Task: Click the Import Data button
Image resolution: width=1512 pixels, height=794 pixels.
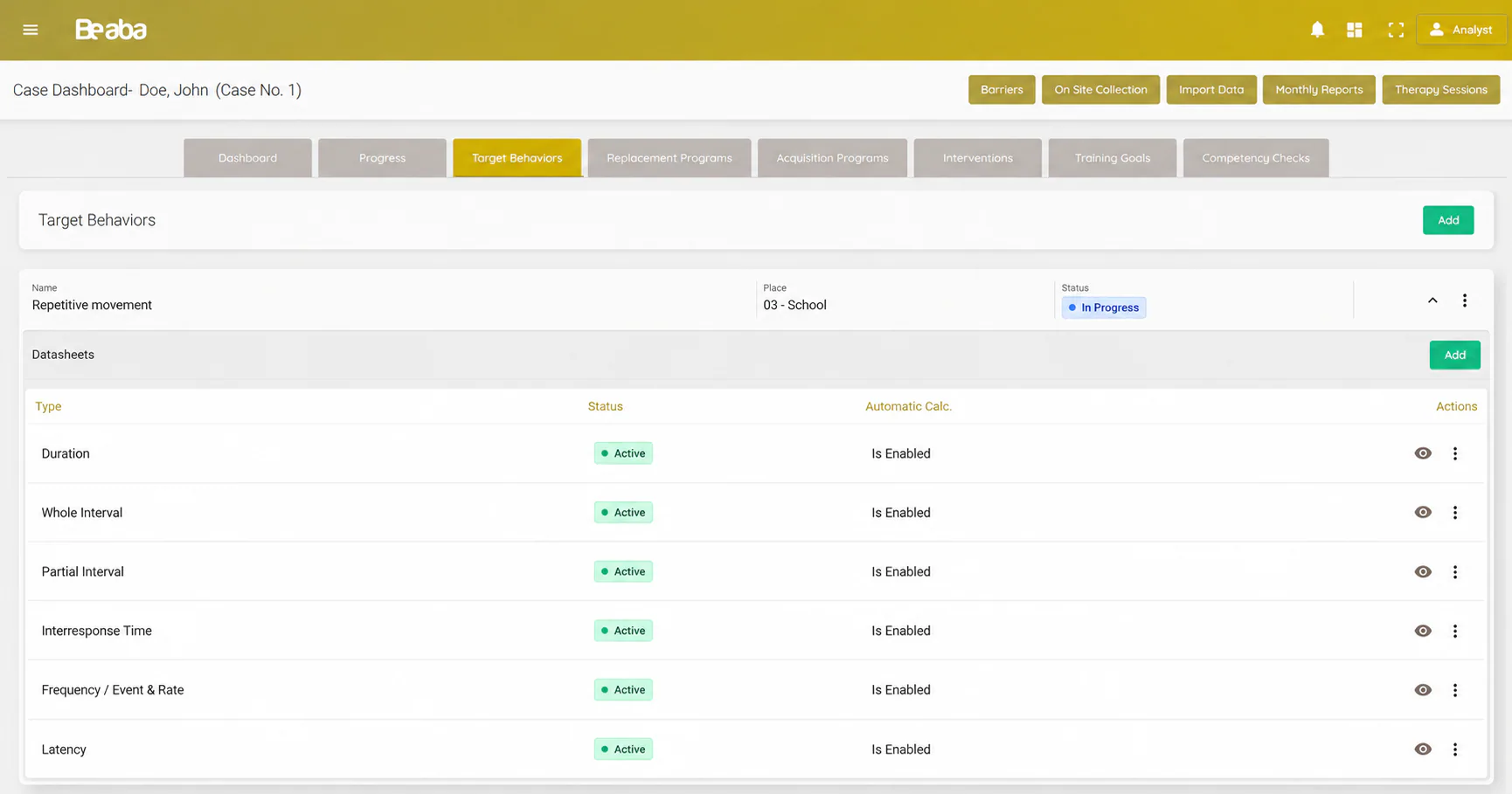Action: click(1211, 90)
